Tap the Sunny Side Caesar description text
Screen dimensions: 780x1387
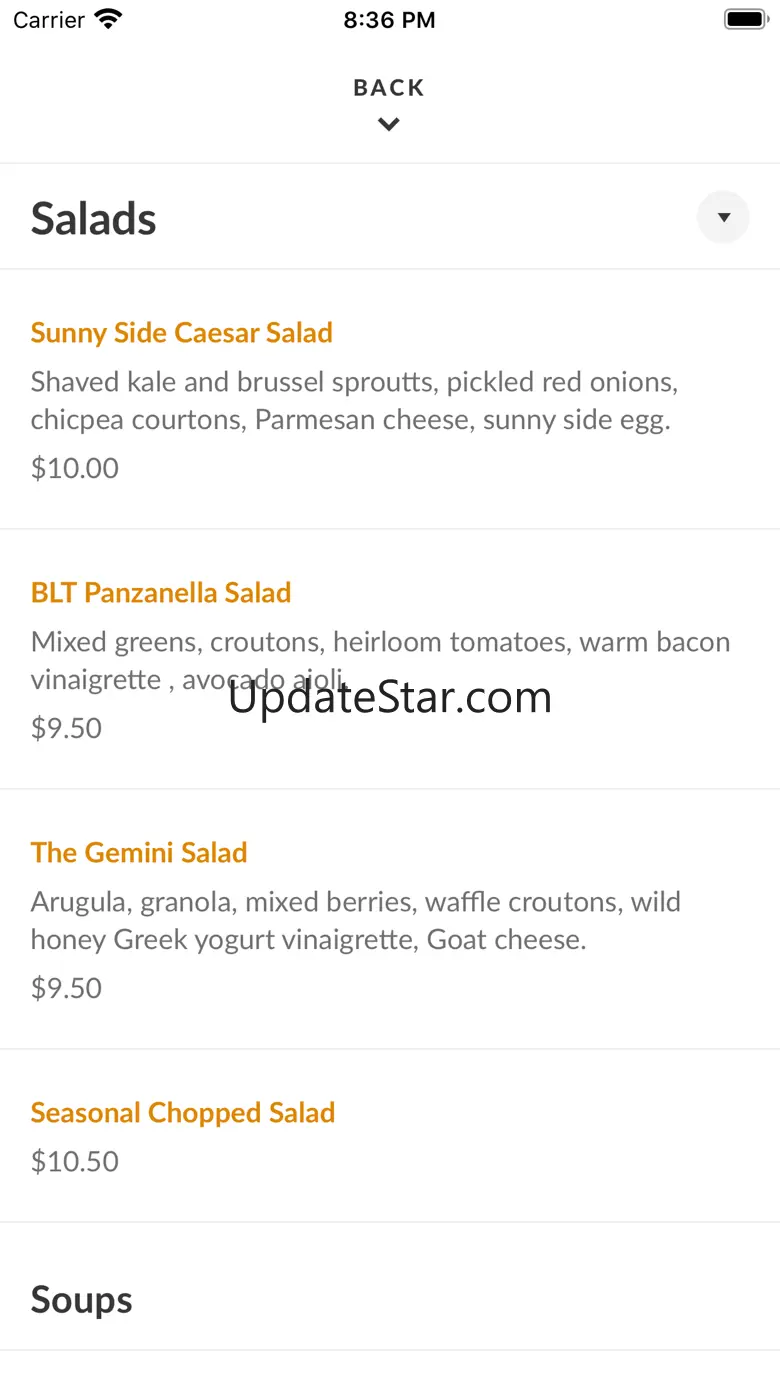pos(354,401)
